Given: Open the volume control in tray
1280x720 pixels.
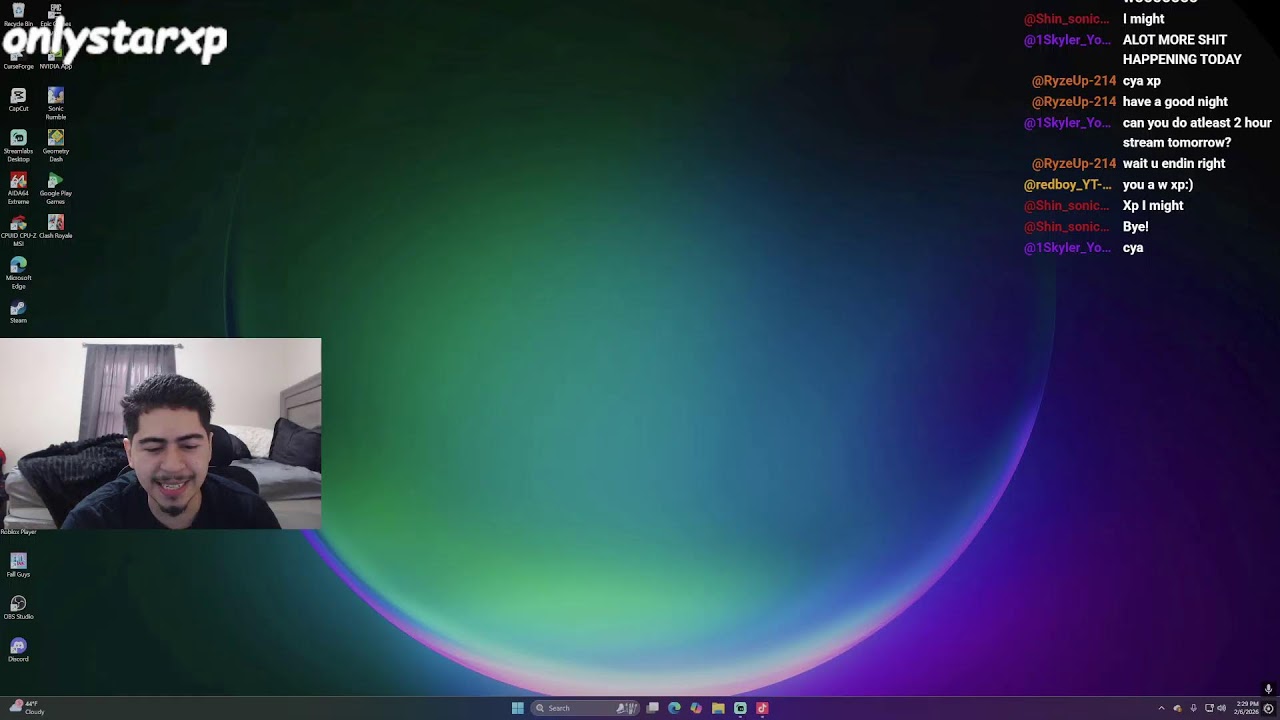Looking at the screenshot, I should [x=1221, y=708].
